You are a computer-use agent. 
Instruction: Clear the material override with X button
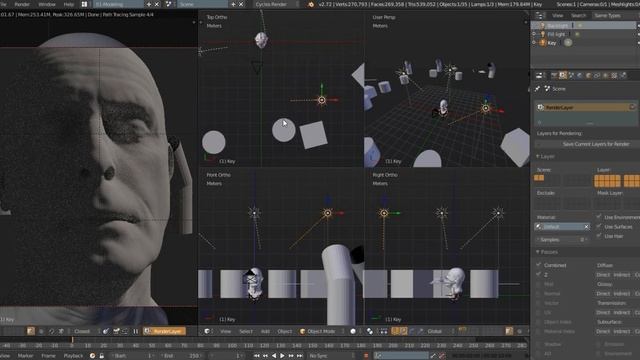tap(587, 227)
